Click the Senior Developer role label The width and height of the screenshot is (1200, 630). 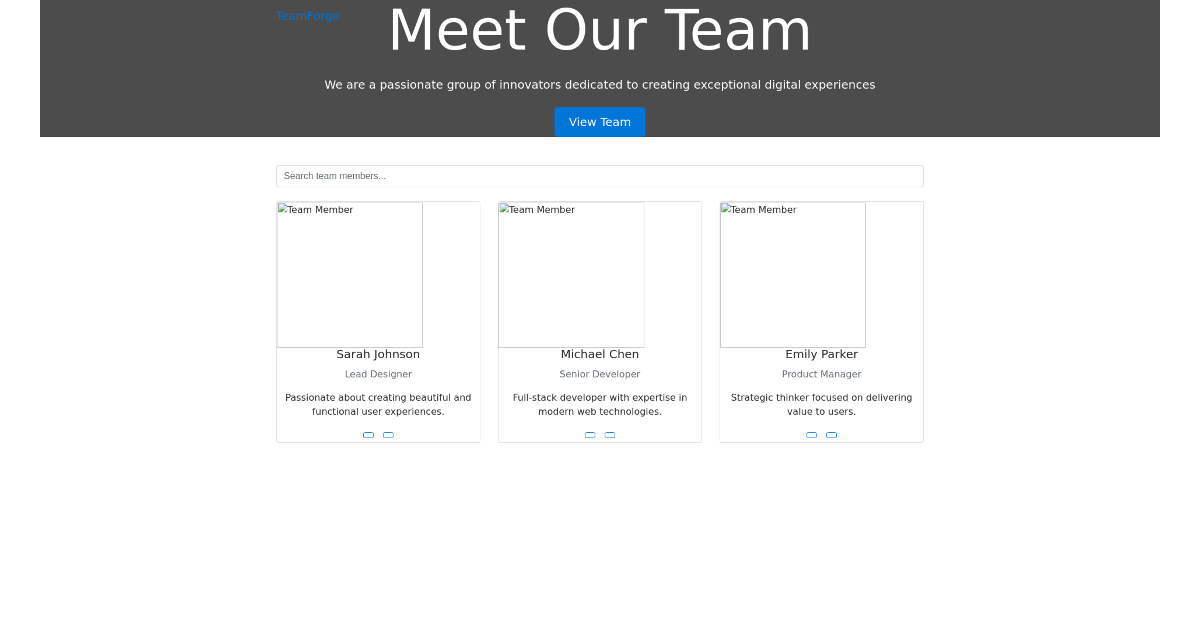click(600, 374)
